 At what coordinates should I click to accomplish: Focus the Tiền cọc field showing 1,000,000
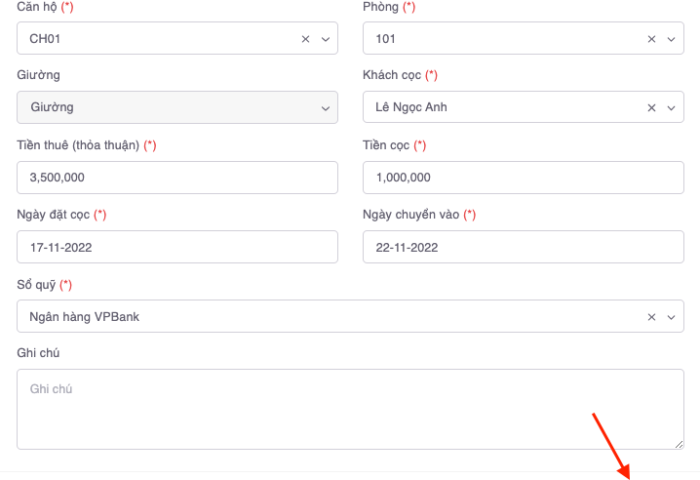click(523, 178)
